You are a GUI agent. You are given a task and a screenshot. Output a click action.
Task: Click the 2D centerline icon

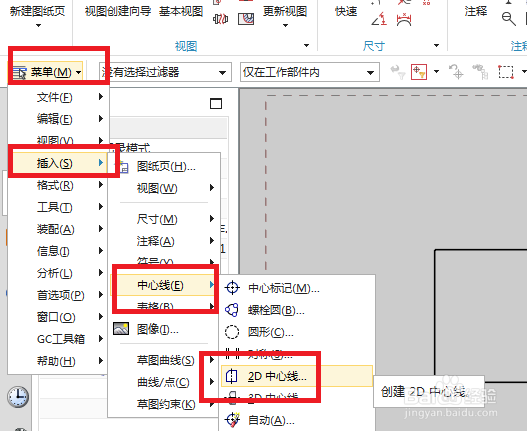232,376
